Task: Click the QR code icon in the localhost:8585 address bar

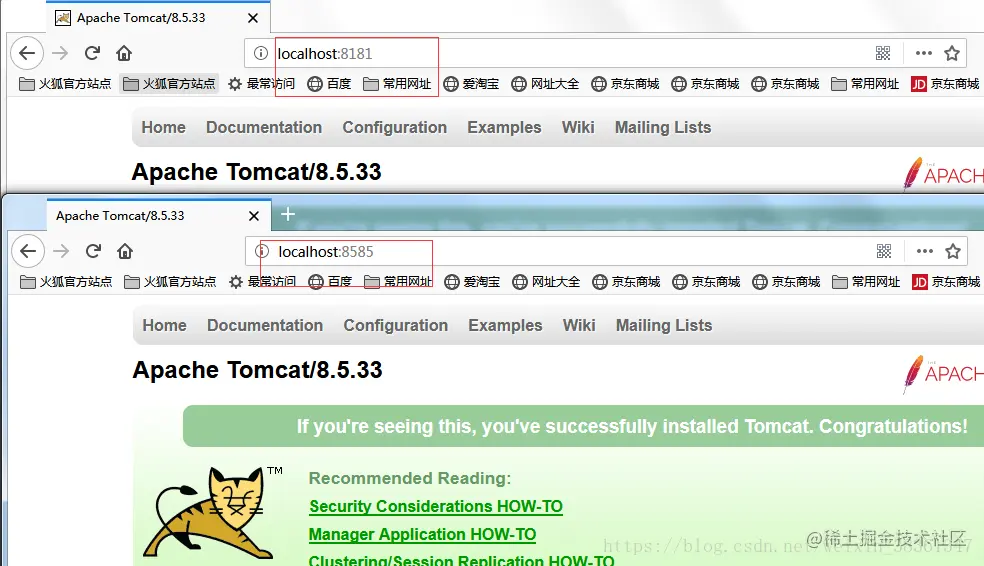Action: (x=884, y=252)
